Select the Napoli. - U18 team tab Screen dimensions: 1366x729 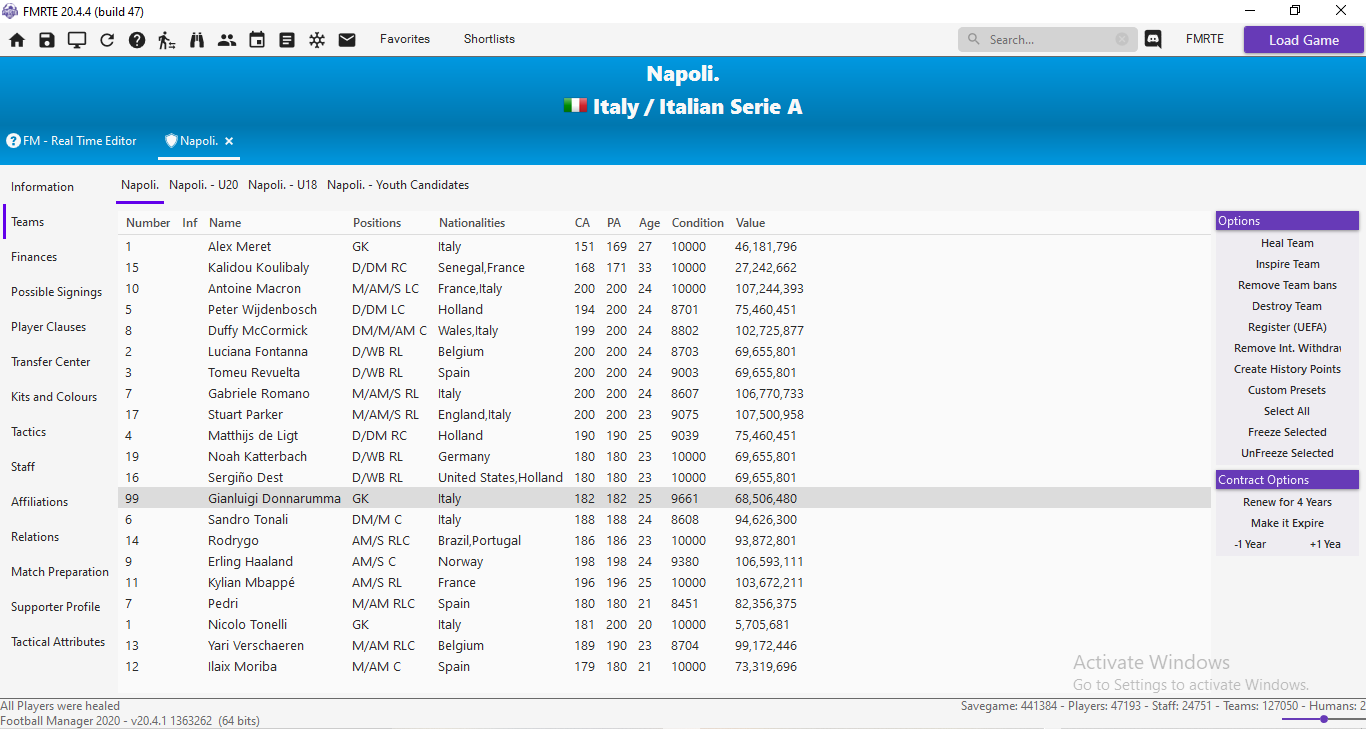click(x=283, y=185)
